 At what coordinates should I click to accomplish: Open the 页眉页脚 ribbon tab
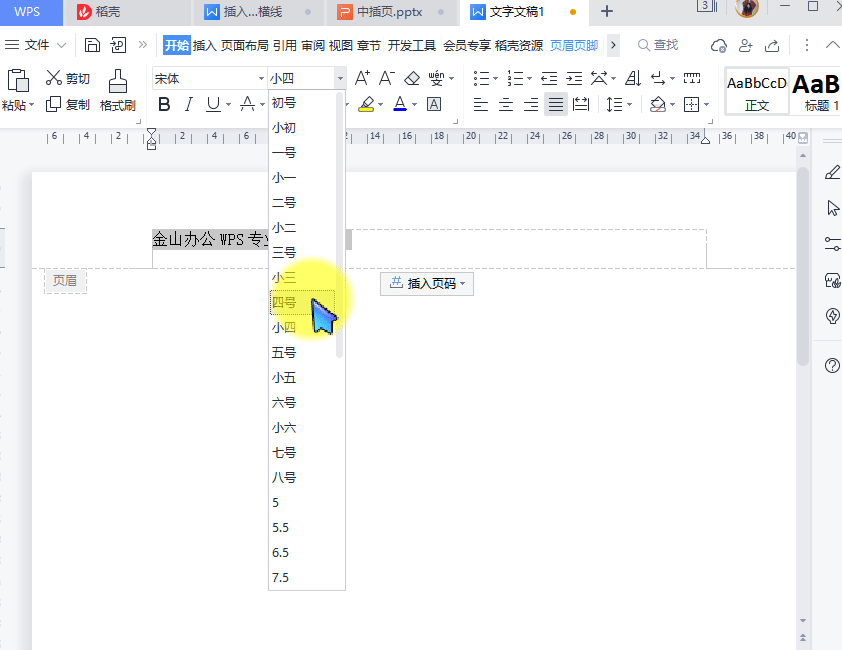(574, 45)
